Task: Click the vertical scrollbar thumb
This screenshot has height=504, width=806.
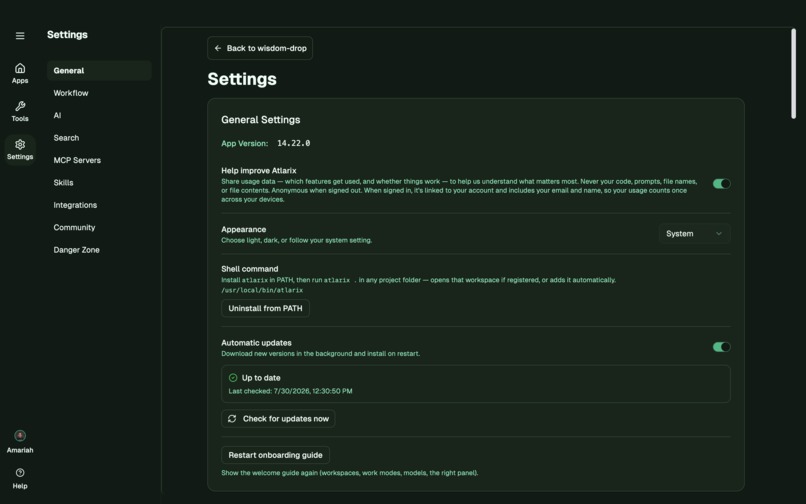Action: 793,74
